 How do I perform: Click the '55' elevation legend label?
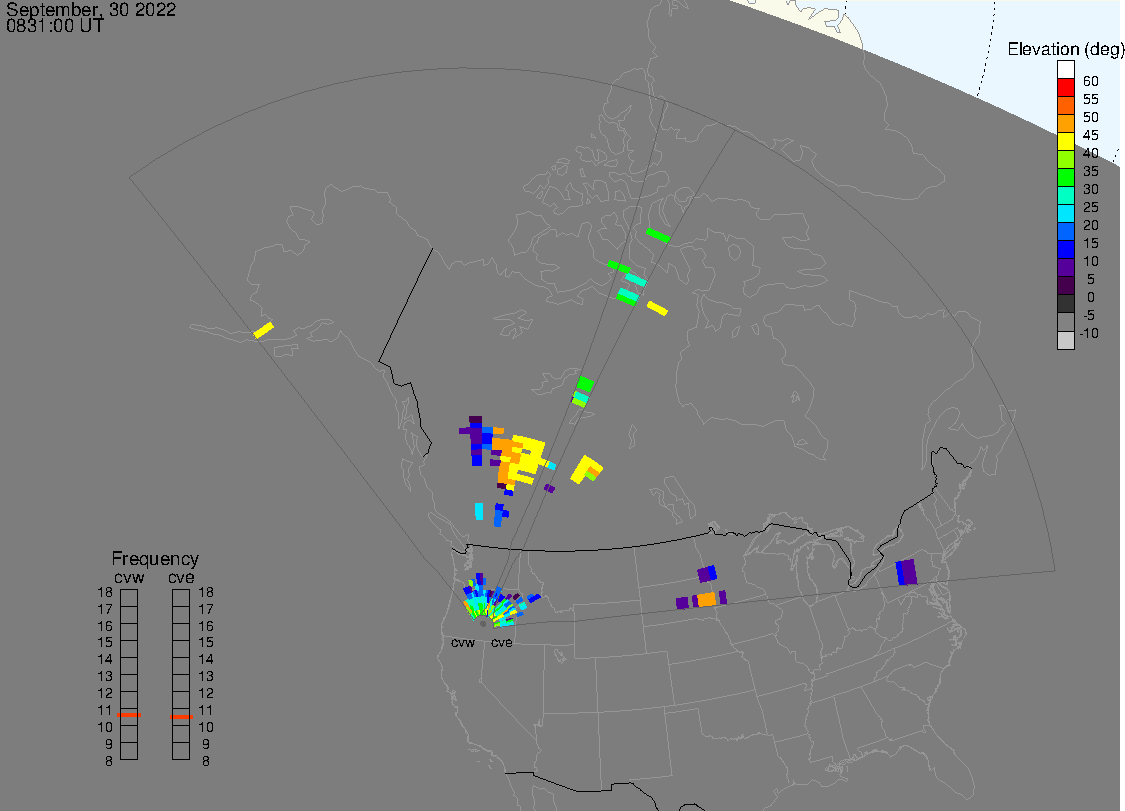pyautogui.click(x=1091, y=99)
